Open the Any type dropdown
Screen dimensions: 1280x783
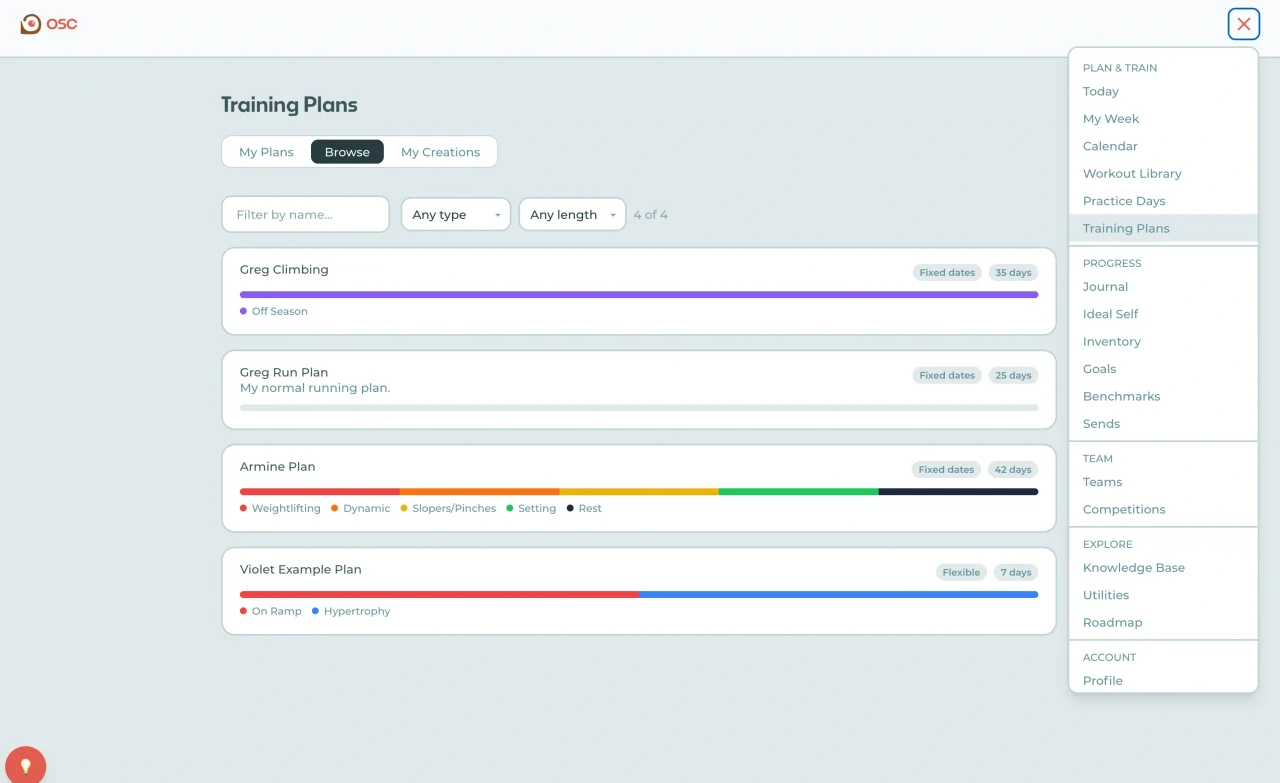[x=456, y=215]
